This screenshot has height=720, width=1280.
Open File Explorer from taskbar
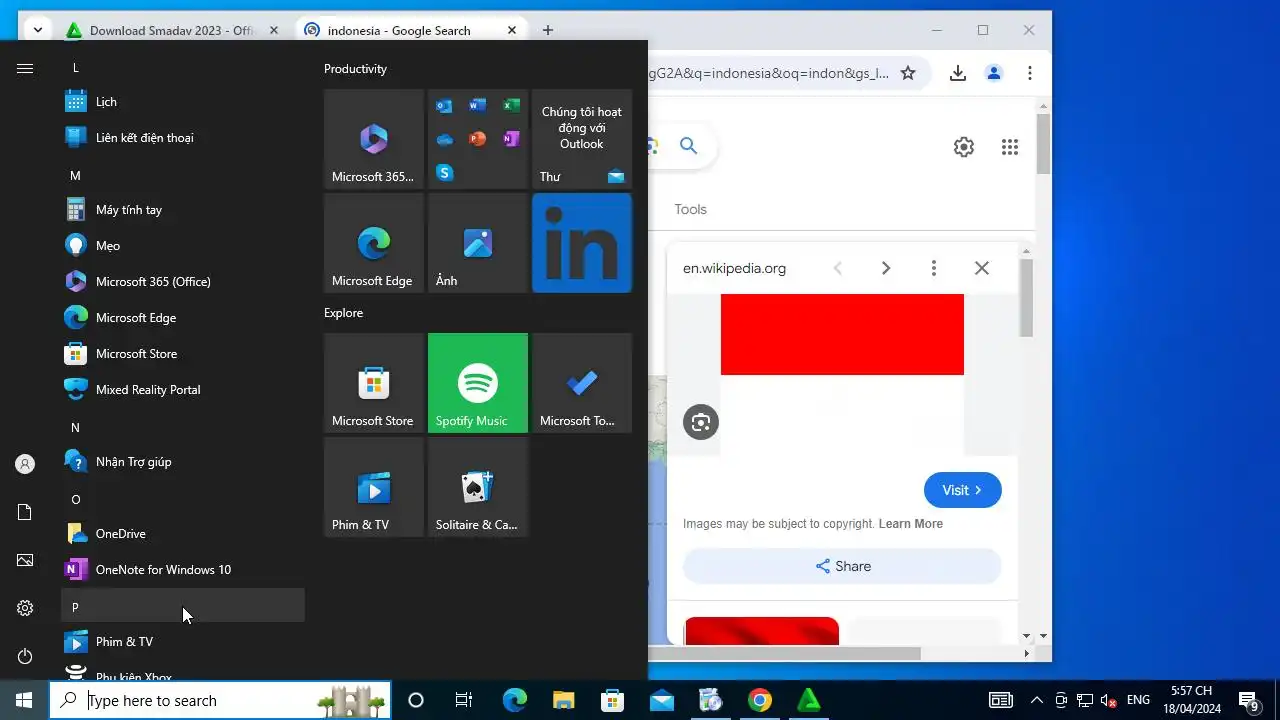click(x=564, y=700)
